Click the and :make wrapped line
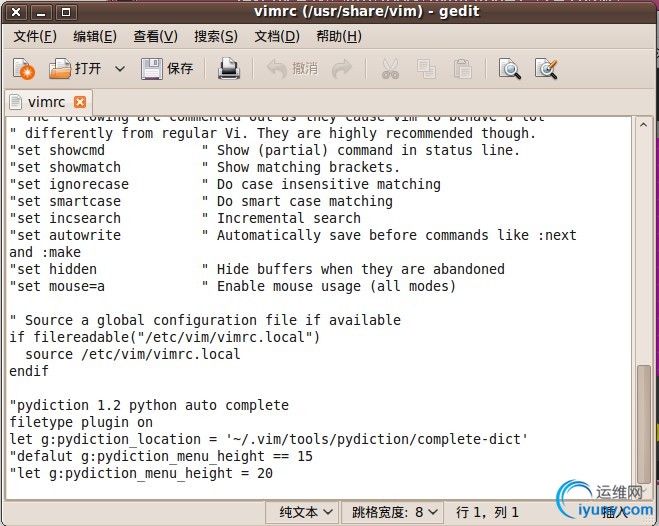 (45, 252)
